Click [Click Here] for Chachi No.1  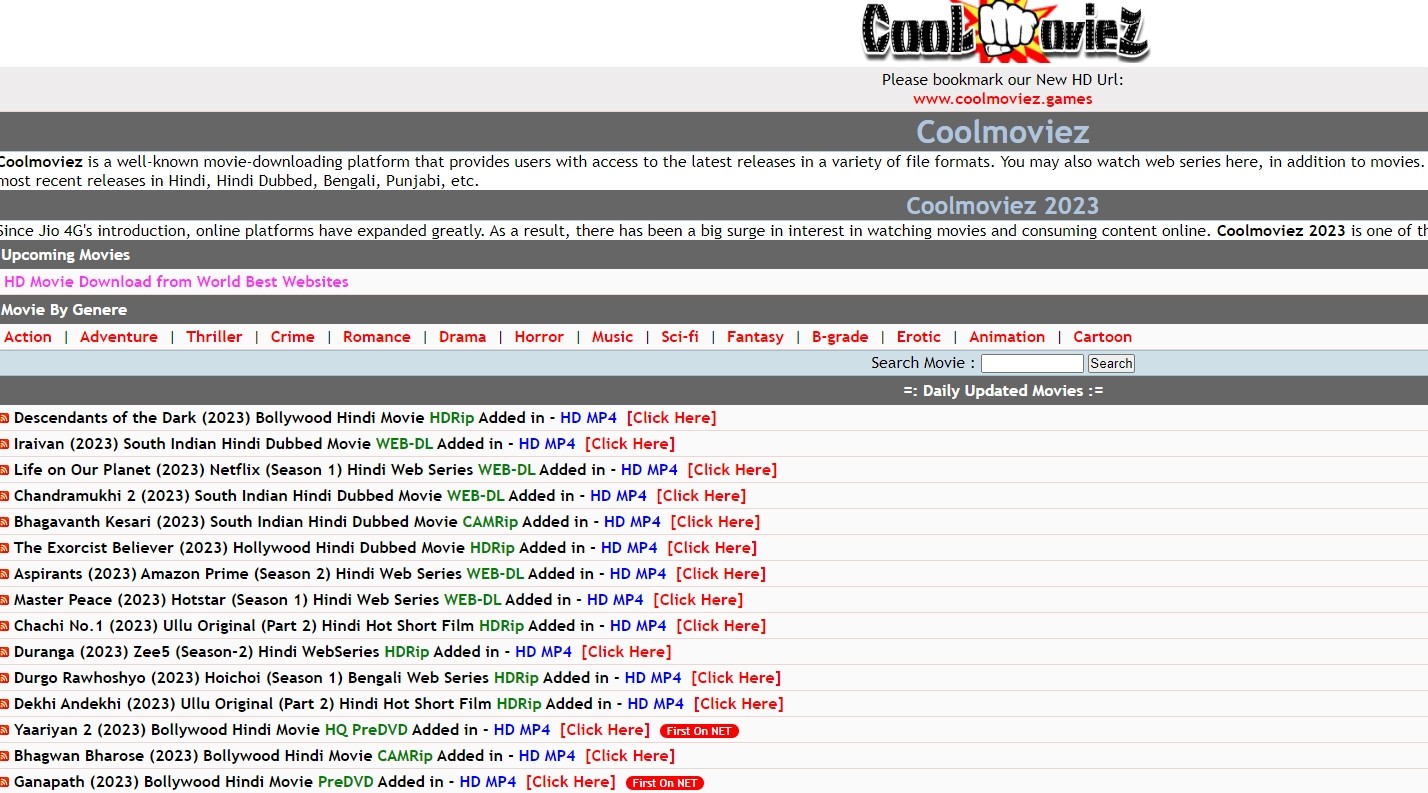721,626
